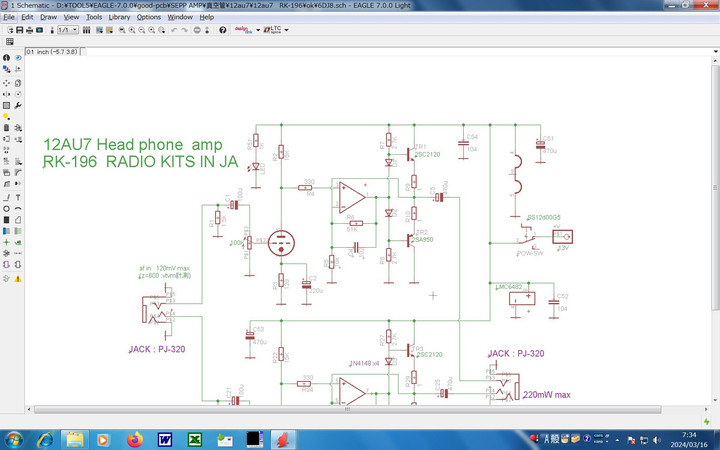Viewport: 720px width, 450px height.
Task: Open the Options menu
Action: 148,17
